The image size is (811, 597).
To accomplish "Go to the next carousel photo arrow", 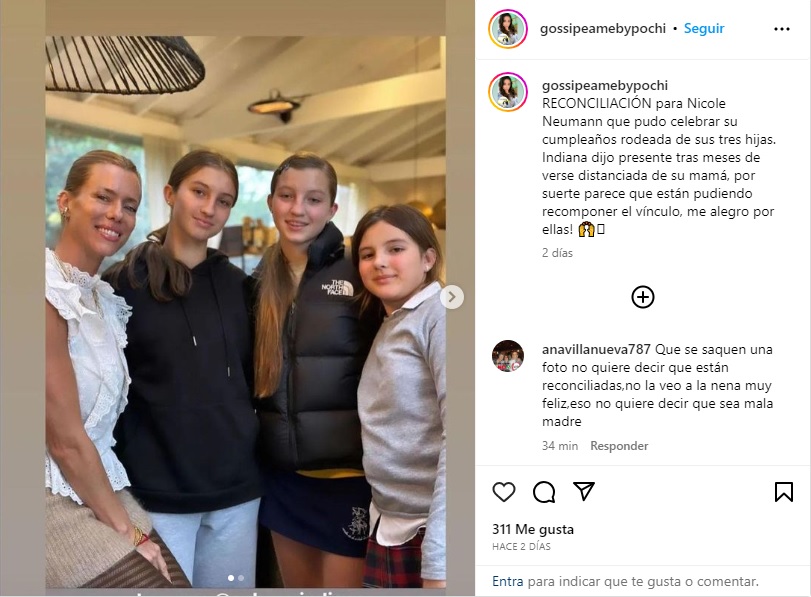I will tap(452, 297).
